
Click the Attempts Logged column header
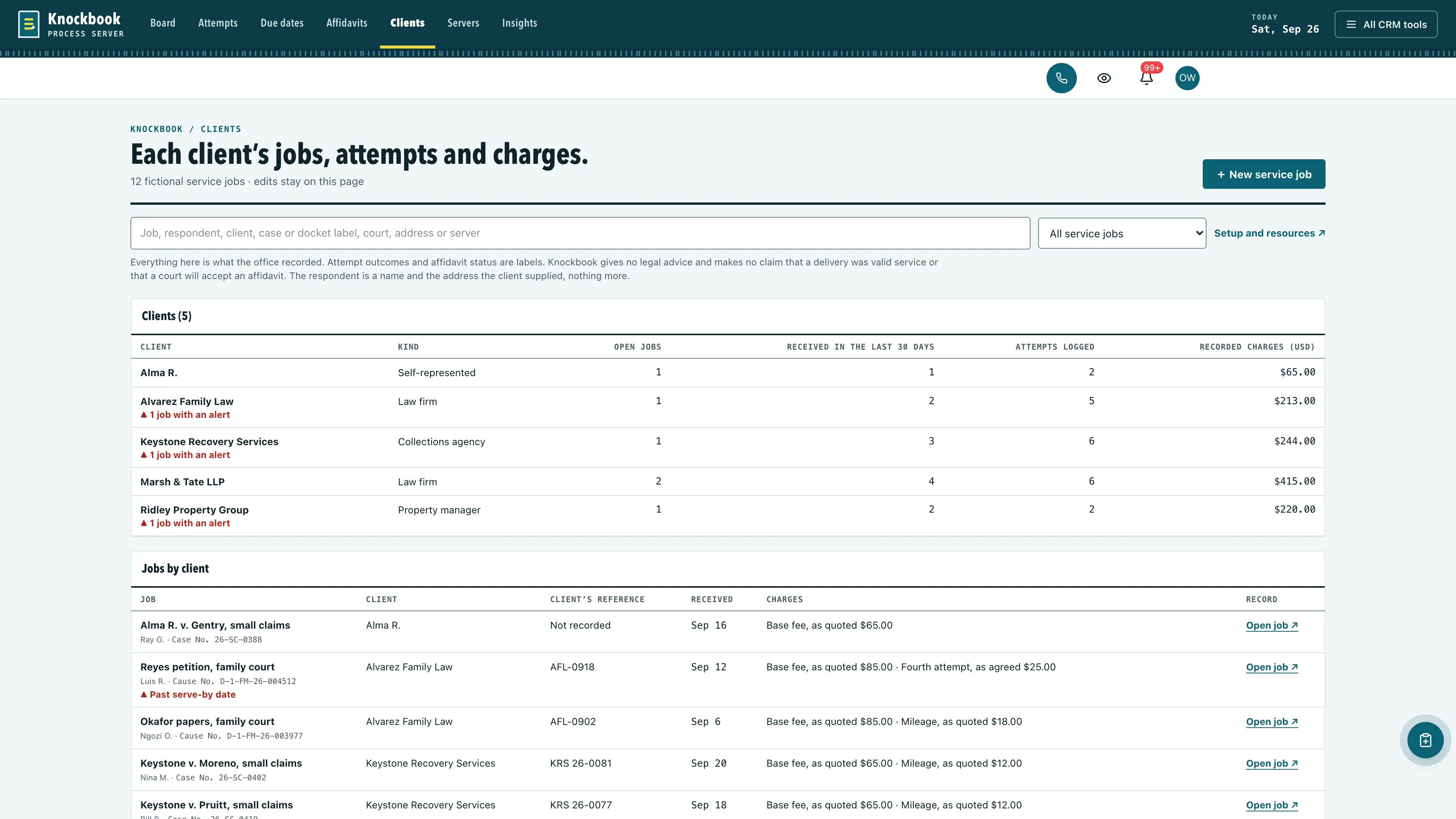(1055, 347)
